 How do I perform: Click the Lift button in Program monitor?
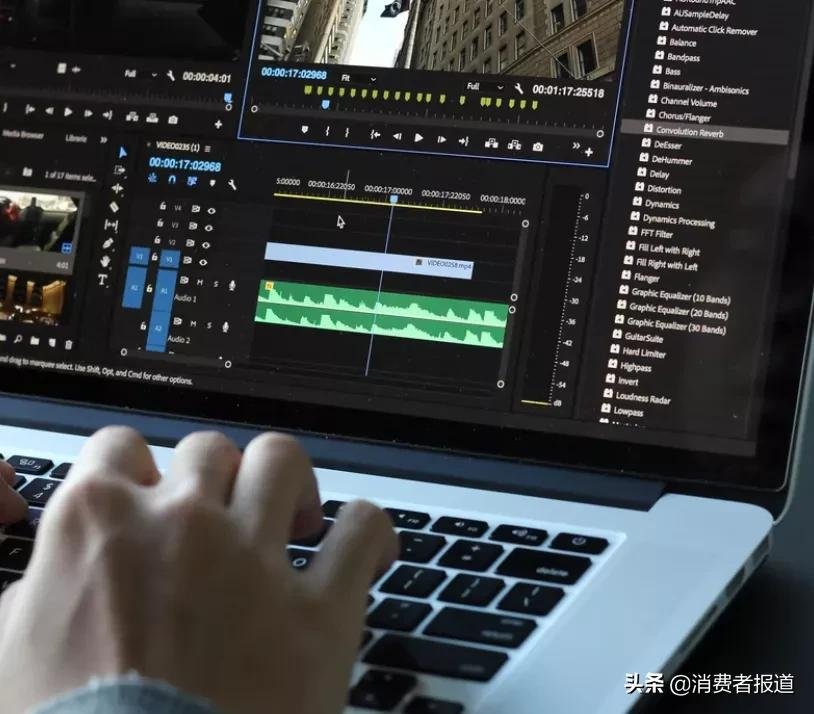pos(491,143)
